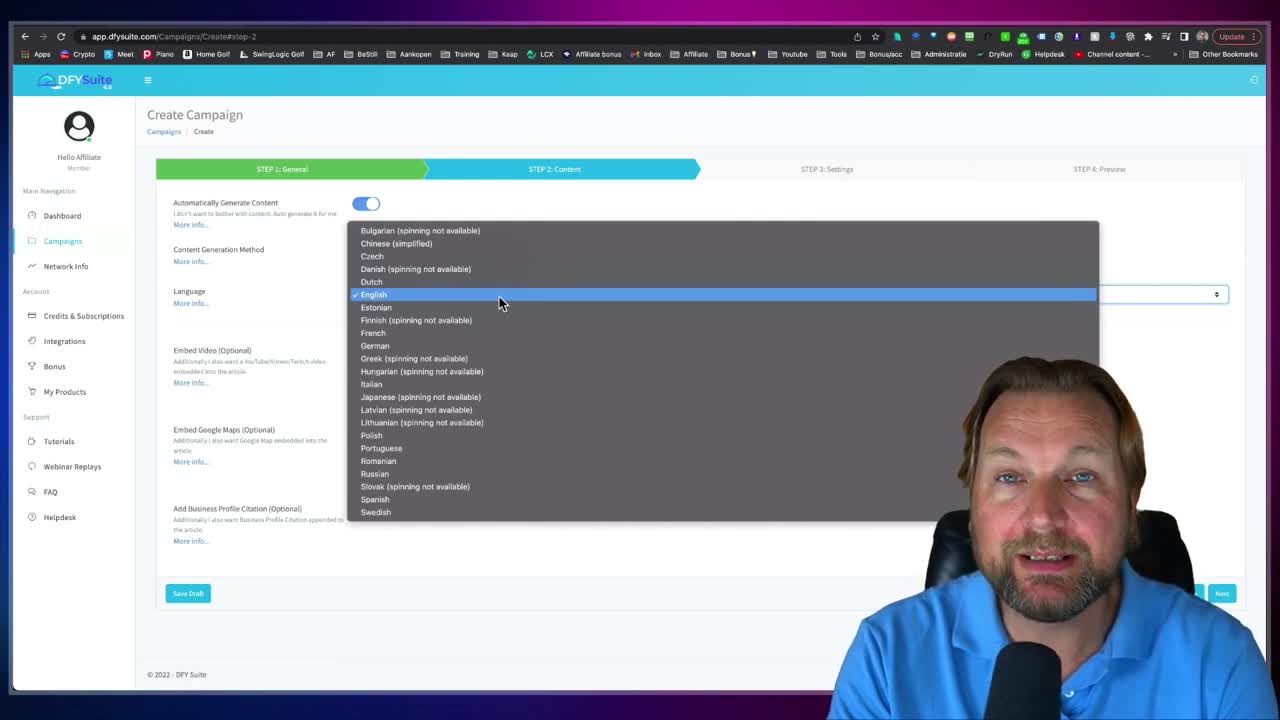Toggle Automatically Generate Content switch
This screenshot has width=1280, height=720.
pos(366,204)
